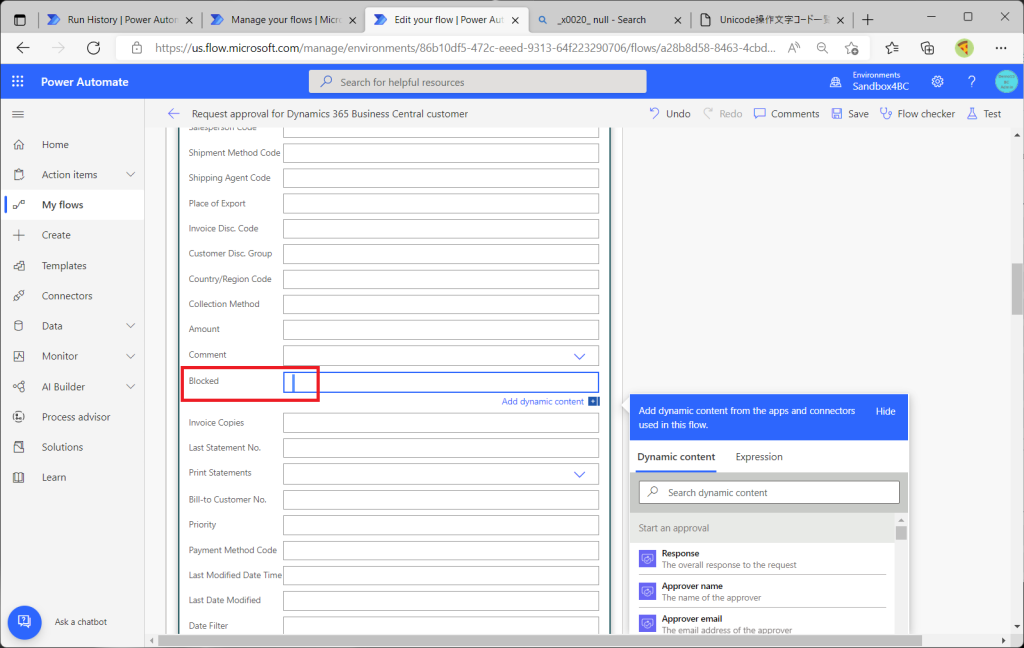This screenshot has height=648, width=1024.
Task: Open browser zoom magnifier icon
Action: click(x=822, y=48)
